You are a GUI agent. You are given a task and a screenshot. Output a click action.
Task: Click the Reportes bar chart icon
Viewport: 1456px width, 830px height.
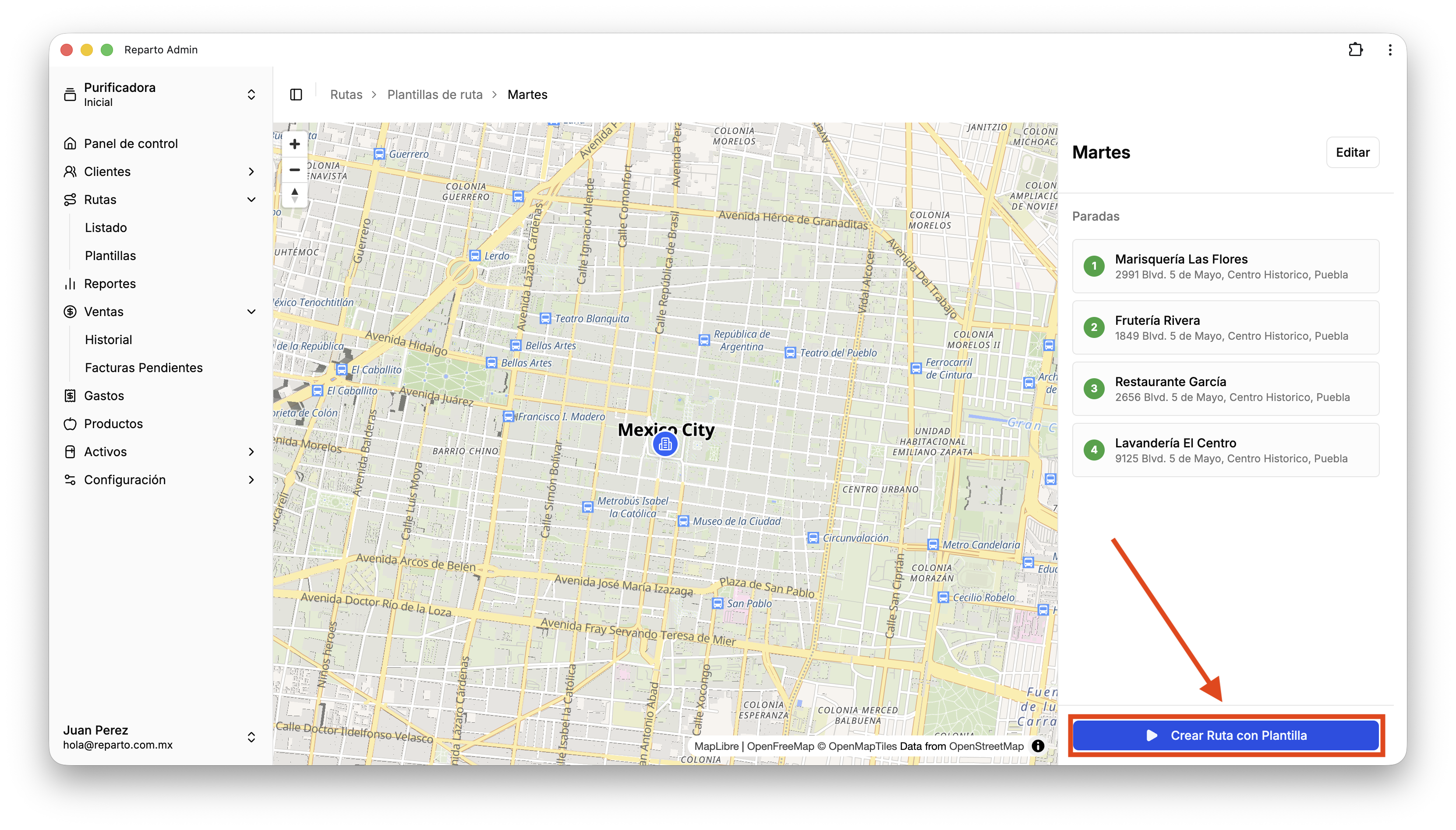(70, 284)
